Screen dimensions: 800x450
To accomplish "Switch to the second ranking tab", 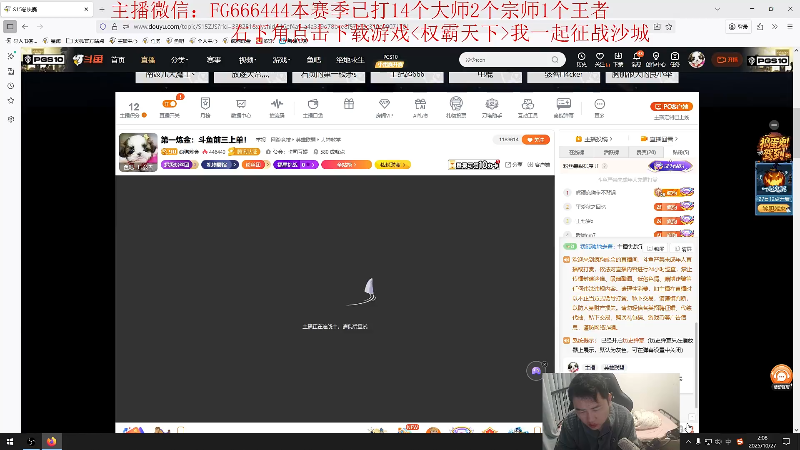I will pyautogui.click(x=611, y=152).
